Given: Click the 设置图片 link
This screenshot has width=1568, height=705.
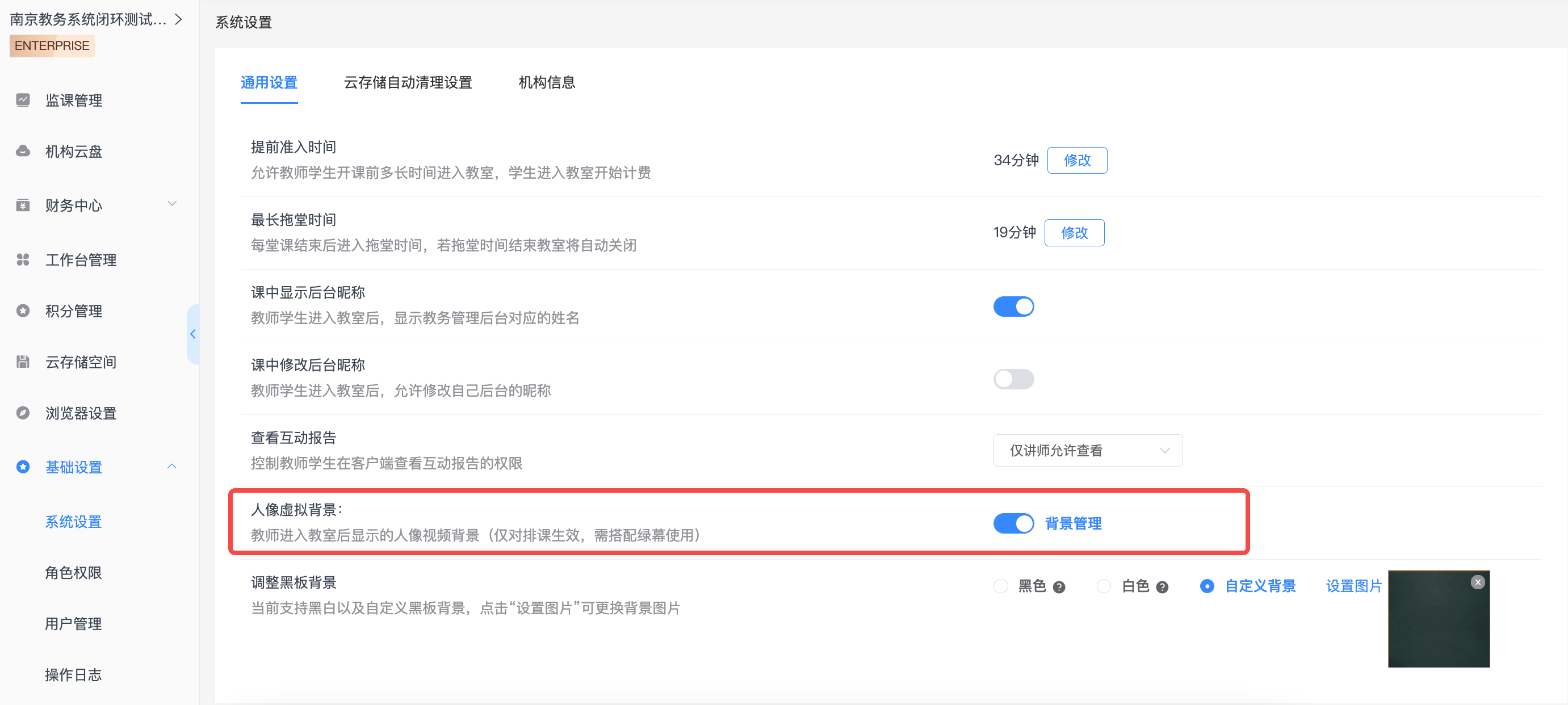Looking at the screenshot, I should tap(1354, 586).
